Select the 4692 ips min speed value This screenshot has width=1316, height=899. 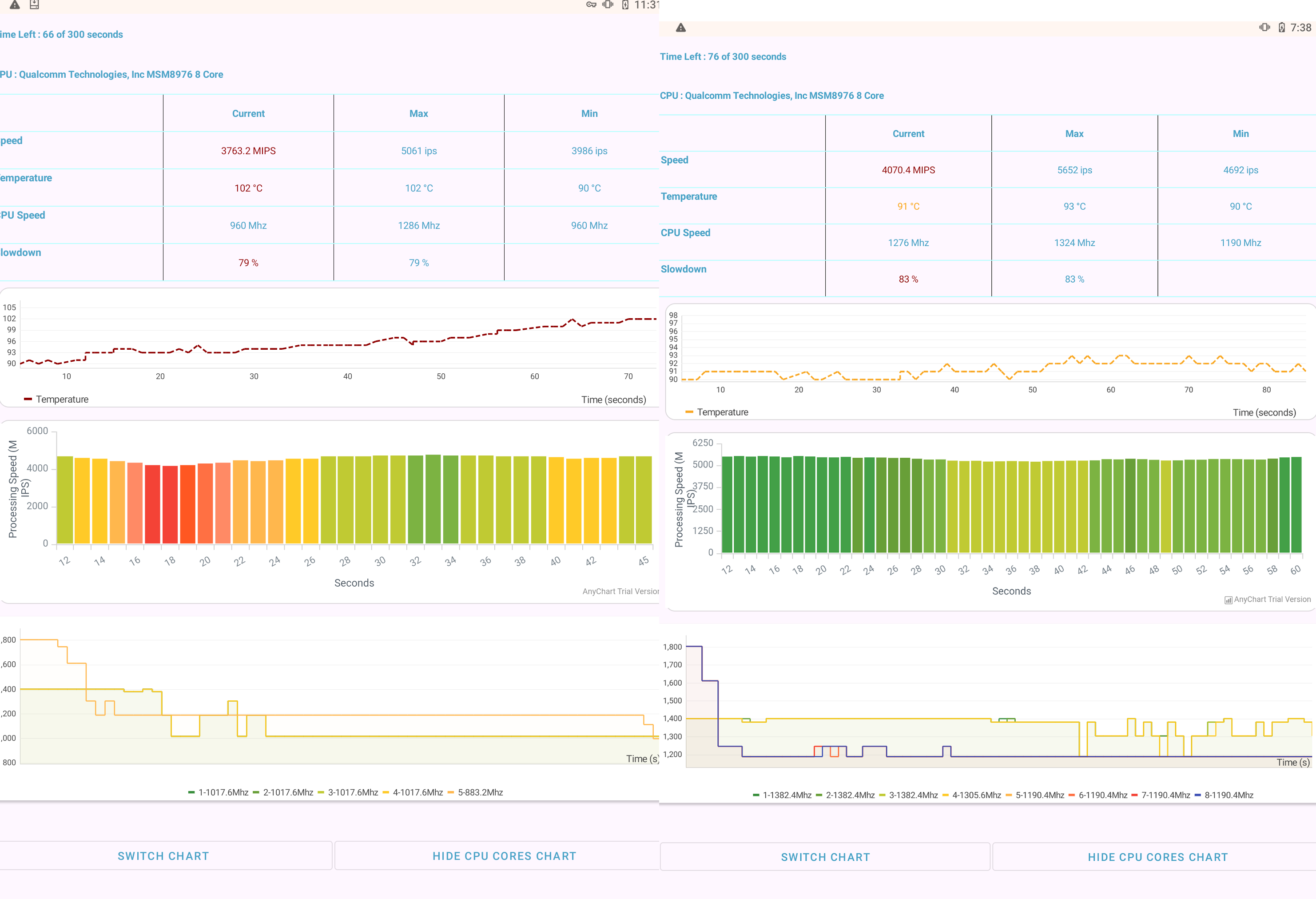tap(1240, 170)
